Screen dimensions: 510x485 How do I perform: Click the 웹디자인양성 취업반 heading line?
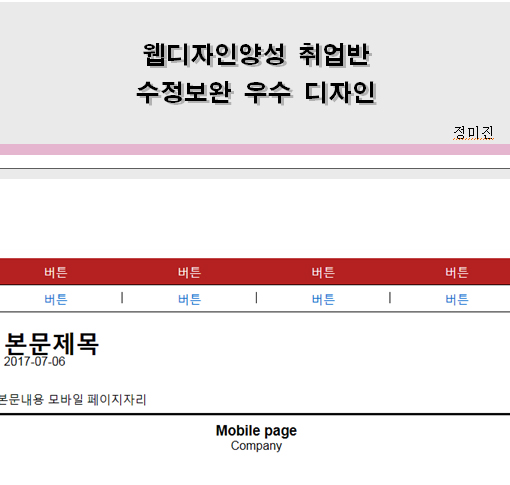pos(256,55)
